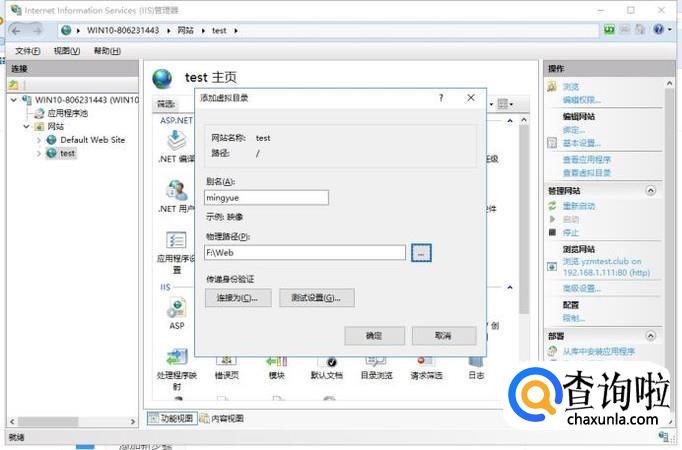Click 从库中安装应用程序 link
Image resolution: width=682 pixels, height=450 pixels.
(599, 351)
